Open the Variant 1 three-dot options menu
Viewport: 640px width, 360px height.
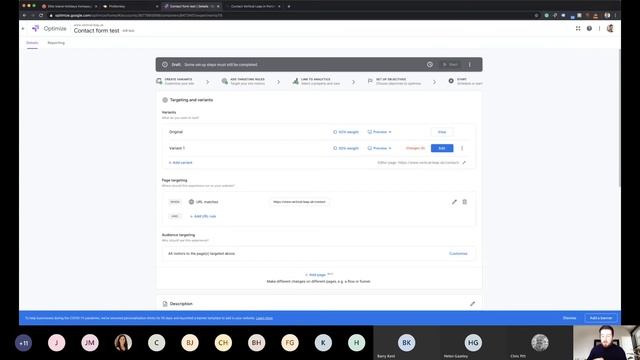(x=462, y=148)
